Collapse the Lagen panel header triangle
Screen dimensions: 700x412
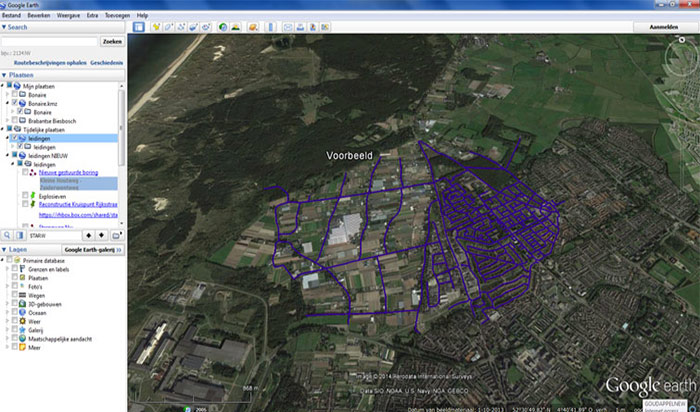coord(4,250)
